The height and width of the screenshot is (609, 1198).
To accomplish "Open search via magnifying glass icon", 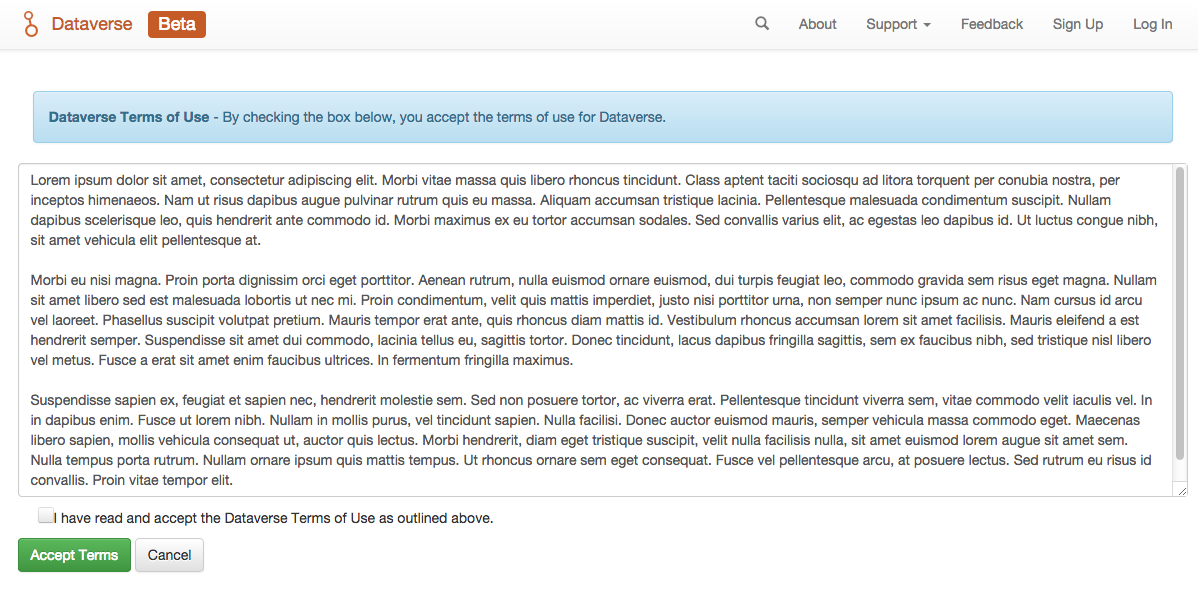I will [762, 24].
